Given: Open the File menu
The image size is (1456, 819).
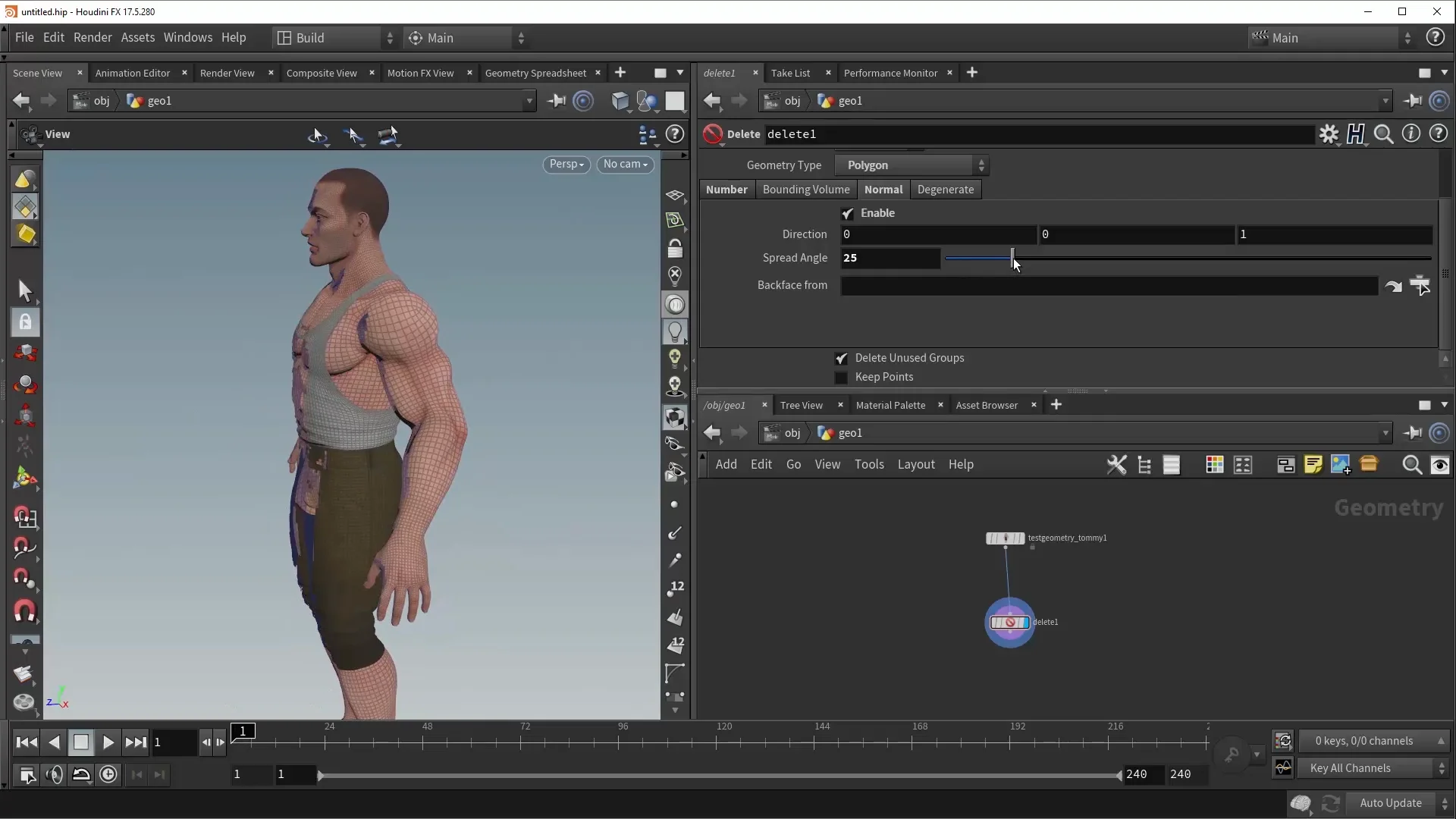Looking at the screenshot, I should [x=24, y=38].
